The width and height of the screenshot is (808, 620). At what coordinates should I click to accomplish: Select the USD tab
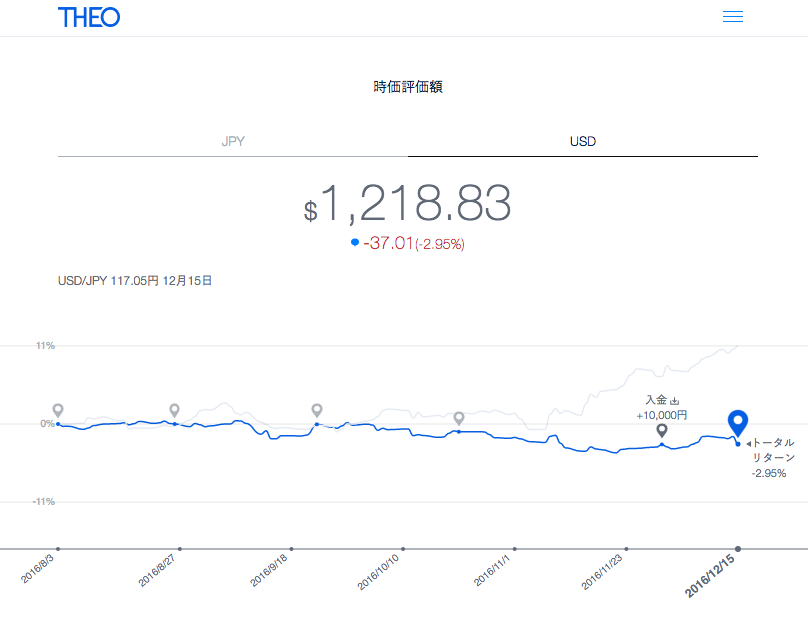click(x=583, y=142)
